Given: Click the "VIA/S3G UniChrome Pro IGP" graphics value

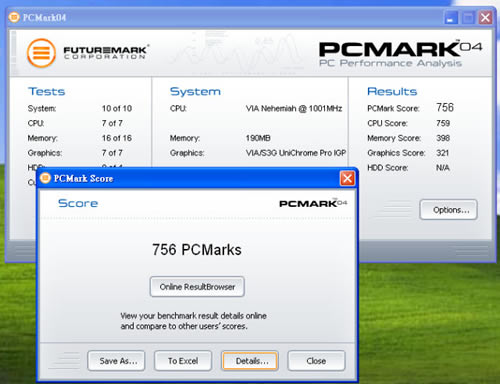Looking at the screenshot, I should click(x=296, y=153).
